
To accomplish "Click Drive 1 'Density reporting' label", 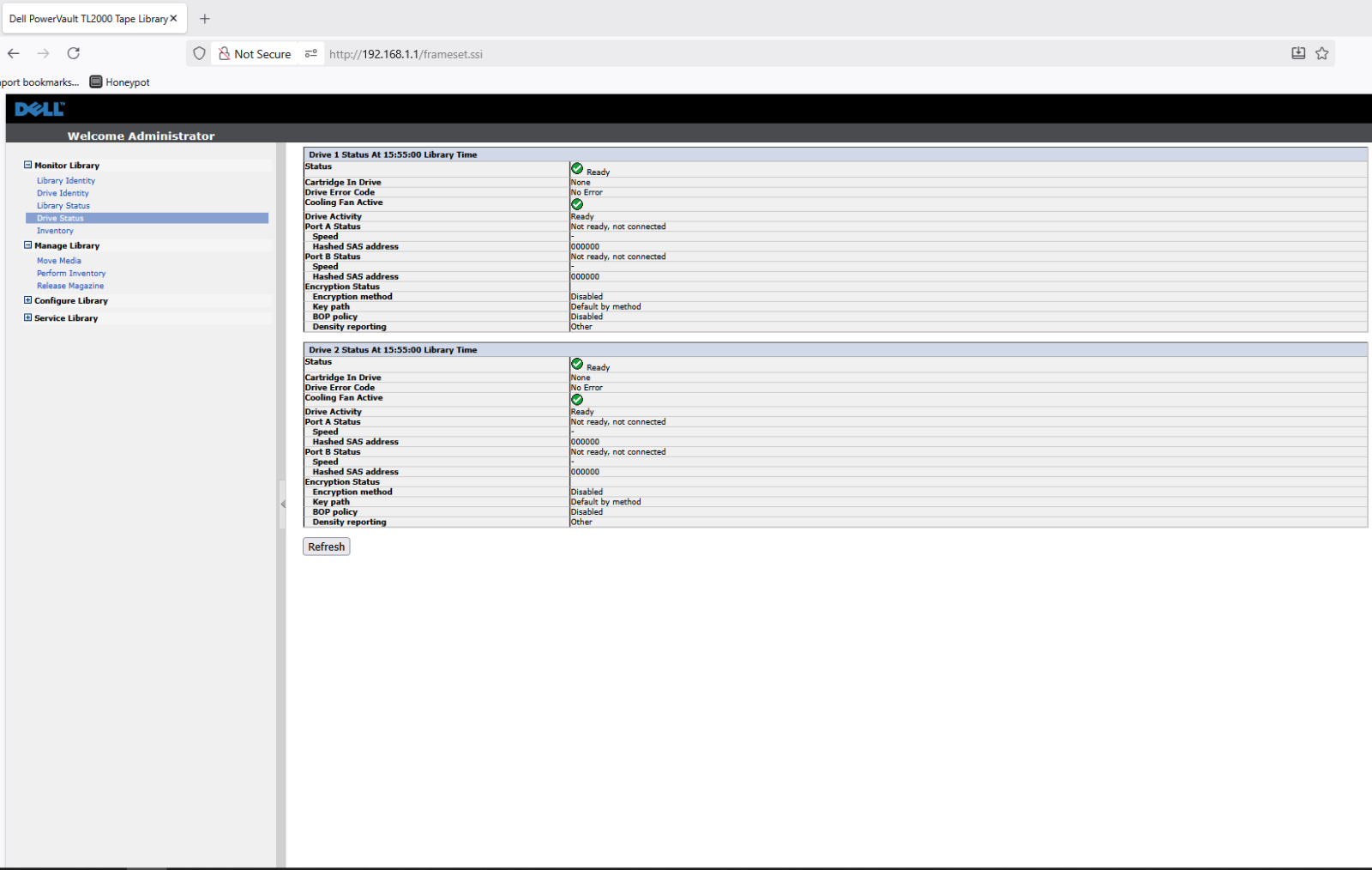I will (350, 327).
